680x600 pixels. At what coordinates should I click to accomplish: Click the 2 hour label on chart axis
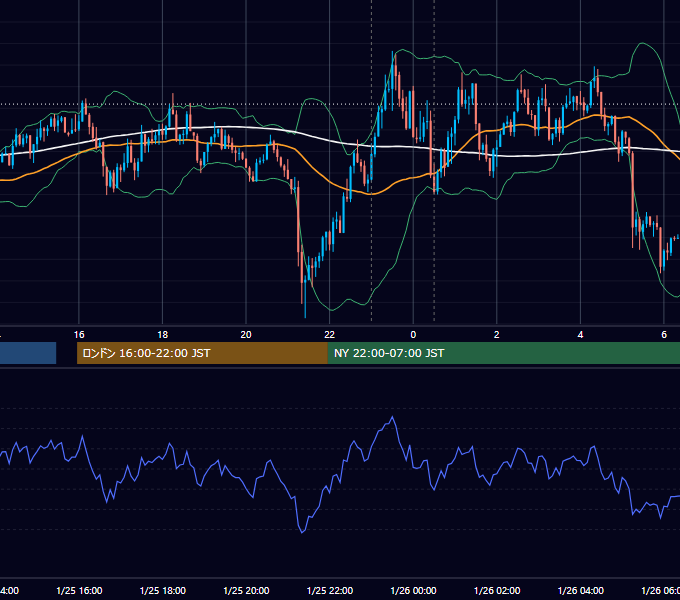point(497,335)
